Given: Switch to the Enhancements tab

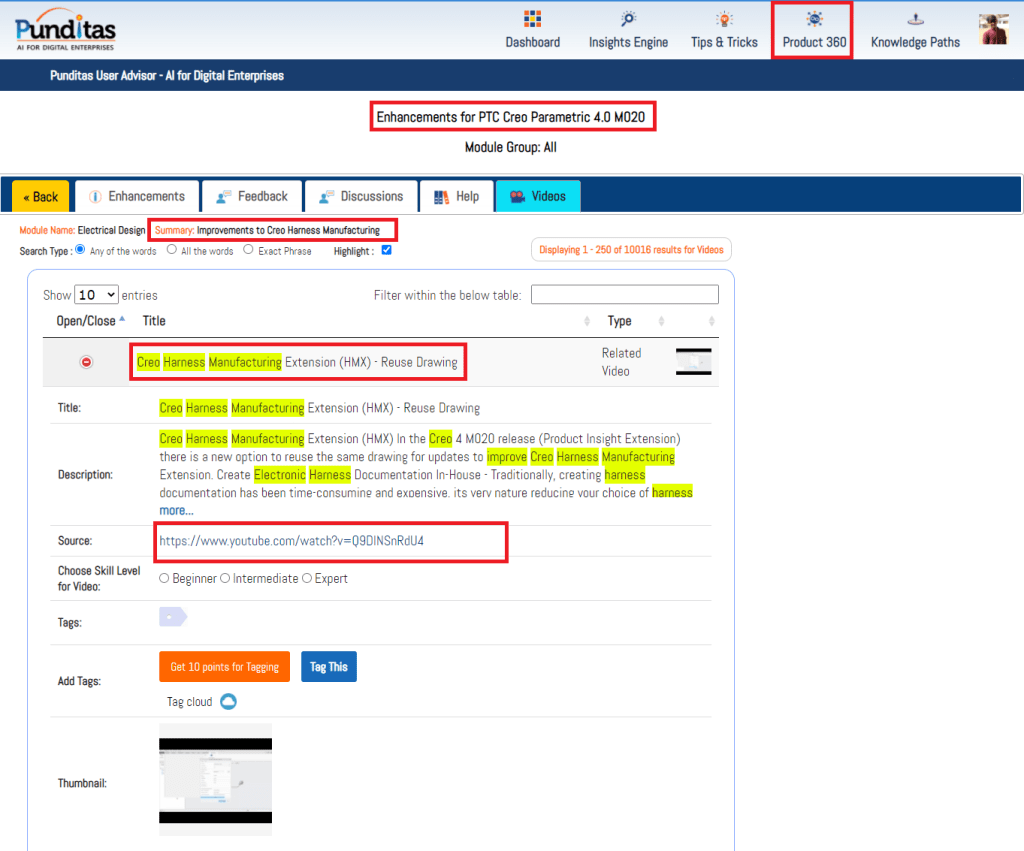Looking at the screenshot, I should tap(137, 196).
